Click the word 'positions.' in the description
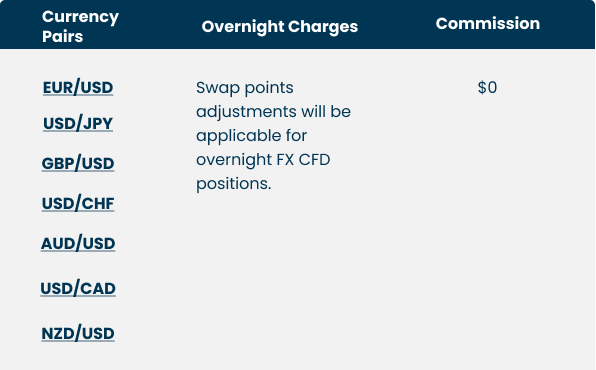Screen dimensions: 596x370 tap(234, 184)
